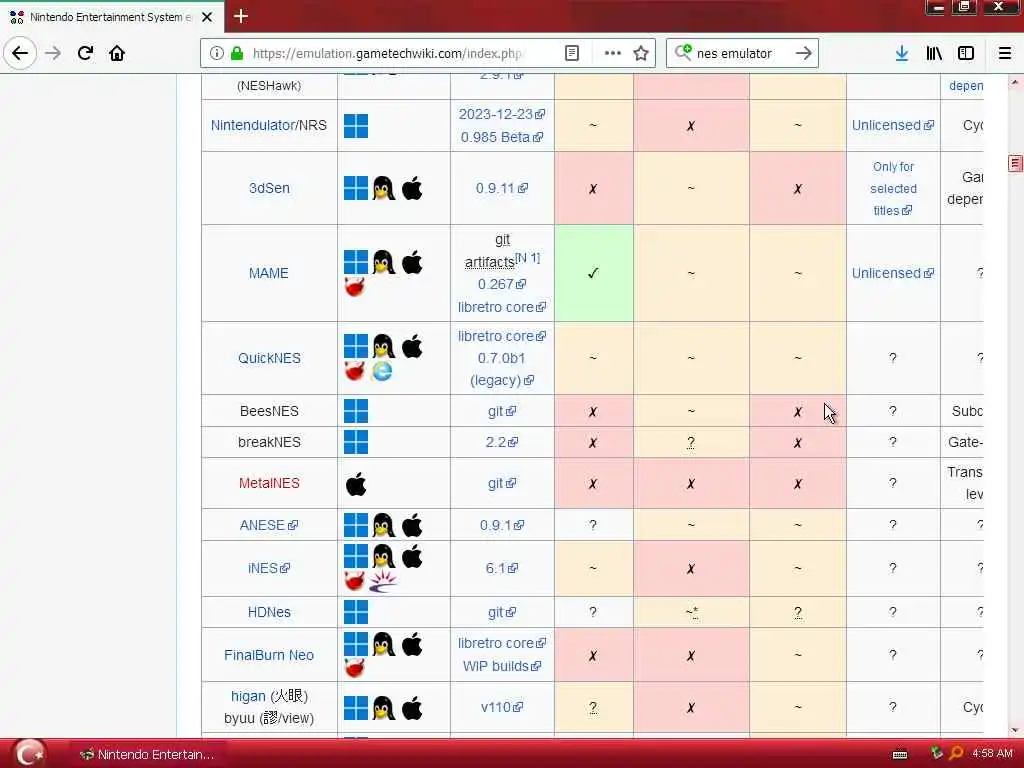Viewport: 1024px width, 768px height.
Task: Go back to the previous page
Action: point(20,53)
